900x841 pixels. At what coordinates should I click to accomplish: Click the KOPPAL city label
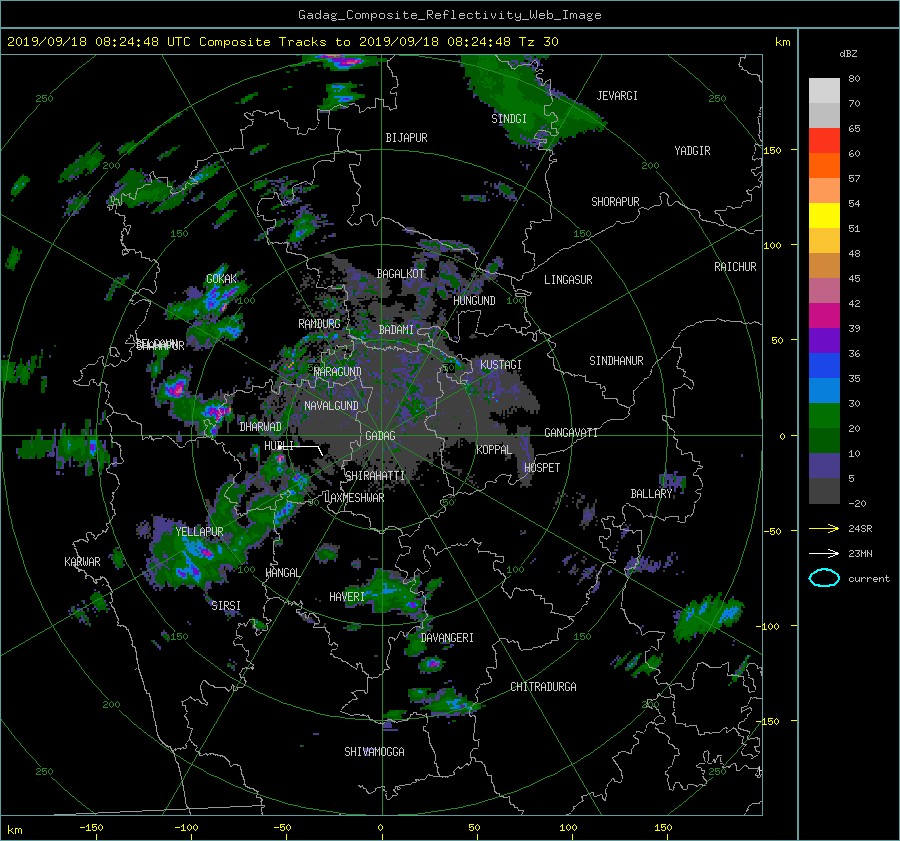(x=494, y=450)
